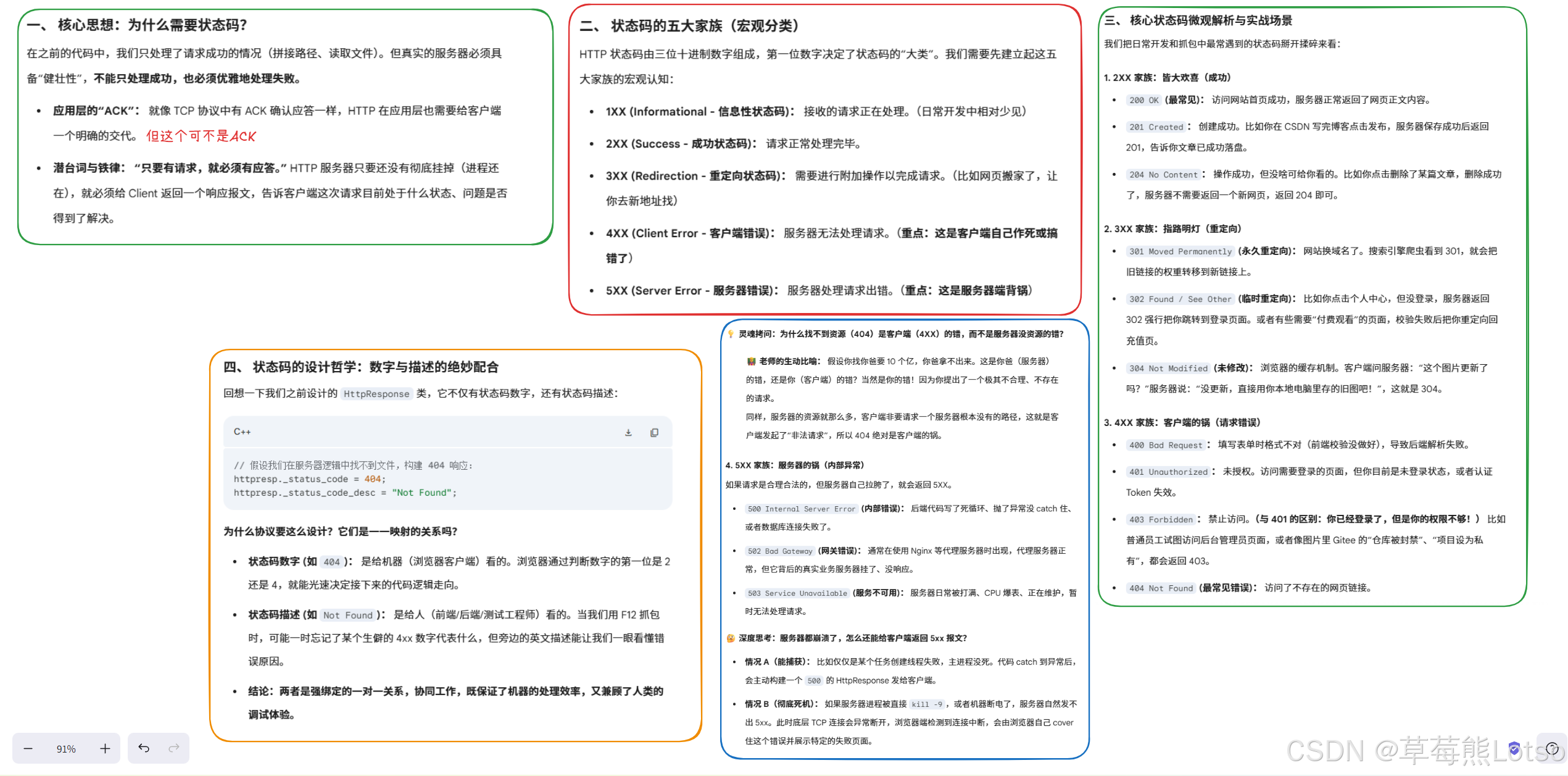Select heading 一、核心思想：为什么需要状态码？

point(137,25)
